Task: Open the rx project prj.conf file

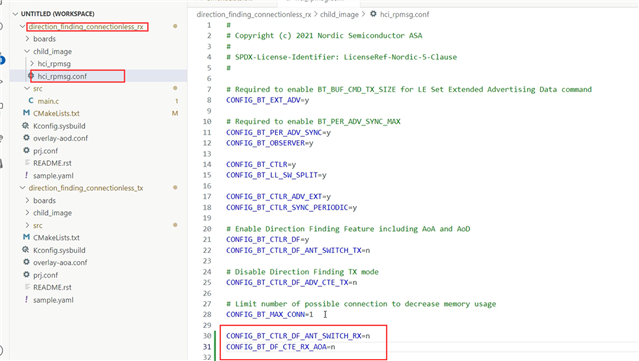Action: click(x=45, y=151)
